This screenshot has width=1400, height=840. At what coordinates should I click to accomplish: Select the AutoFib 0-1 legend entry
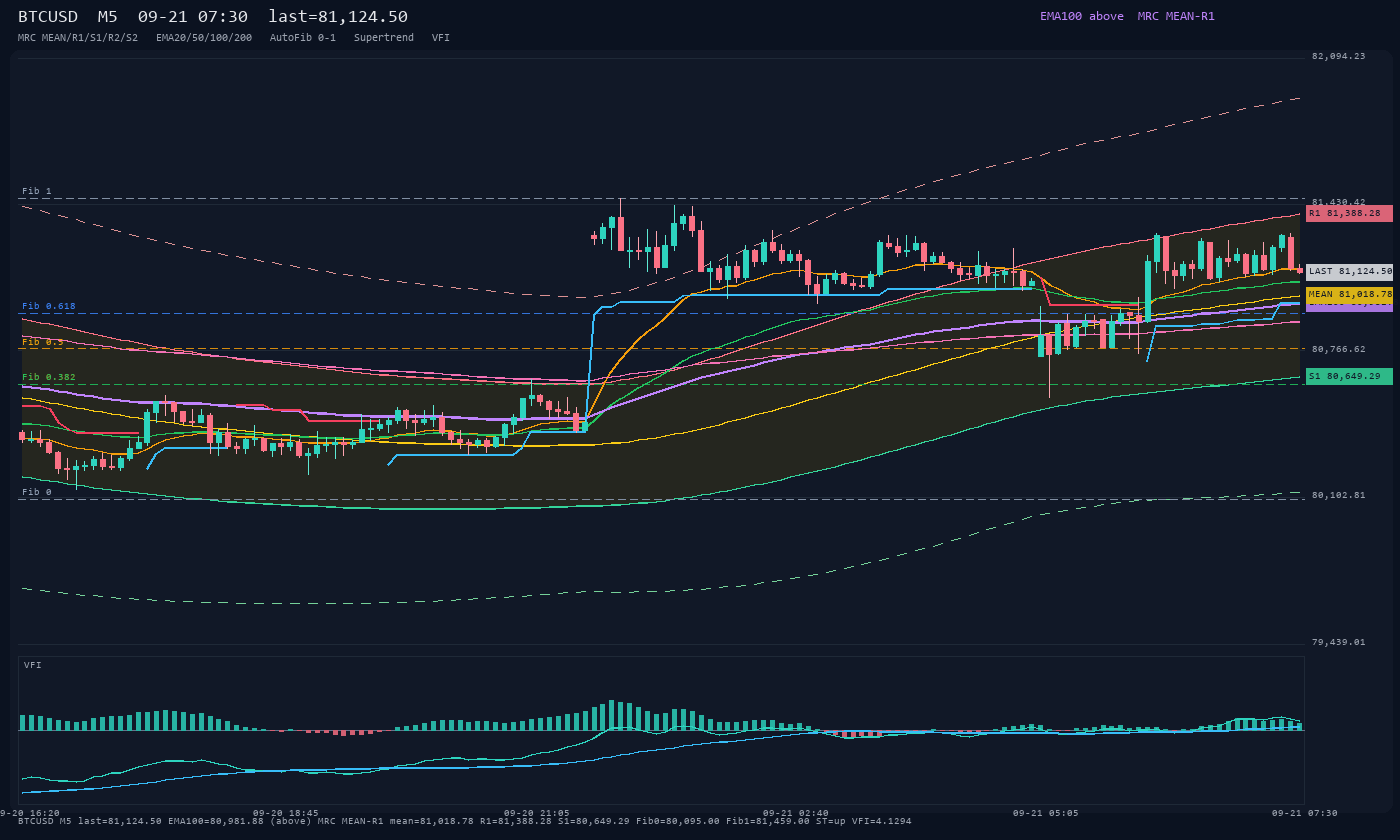(303, 37)
